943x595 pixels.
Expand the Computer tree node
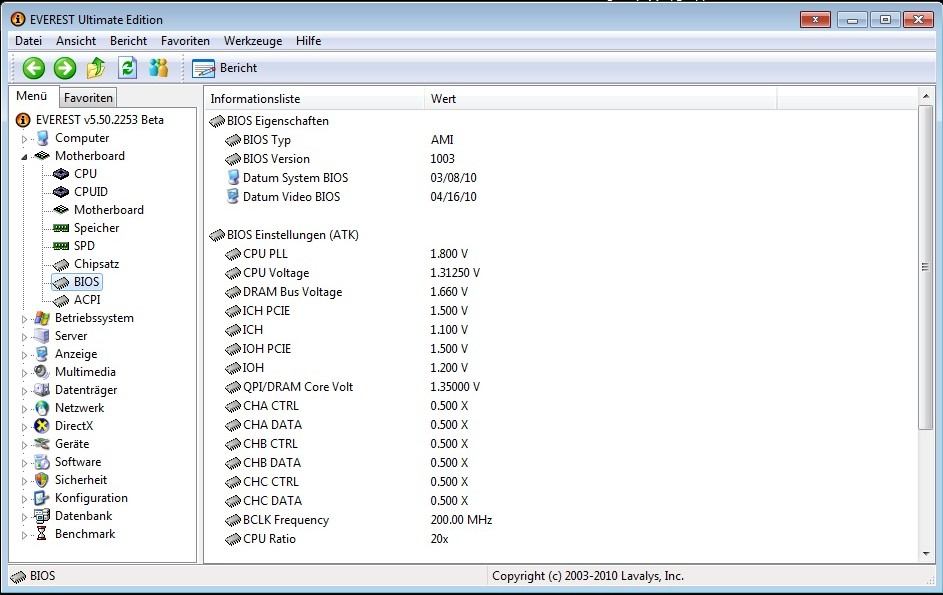pyautogui.click(x=24, y=139)
